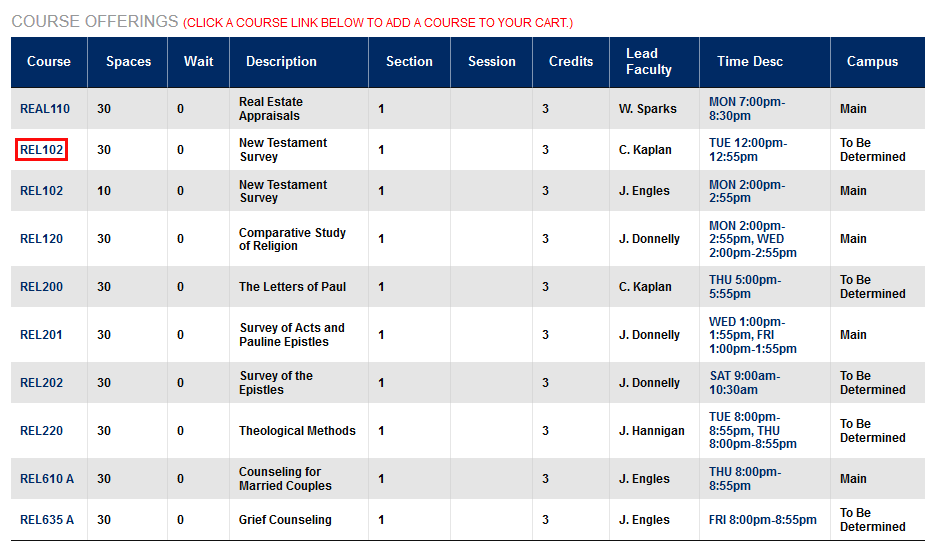This screenshot has width=935, height=559.
Task: Click the FRI 8:00pm-8:55pm time
Action: 763,520
